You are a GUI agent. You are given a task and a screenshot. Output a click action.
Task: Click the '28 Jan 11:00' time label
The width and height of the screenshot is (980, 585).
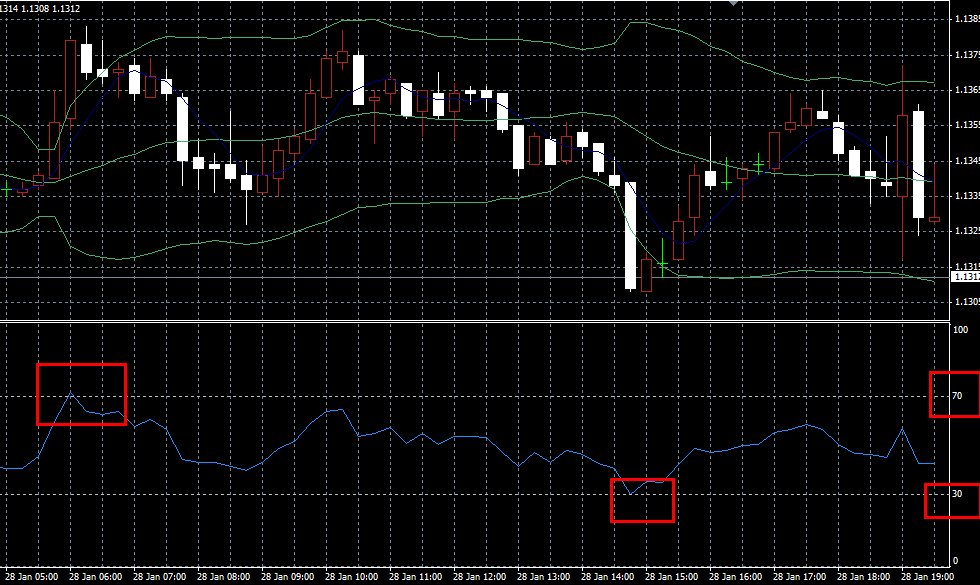point(416,576)
